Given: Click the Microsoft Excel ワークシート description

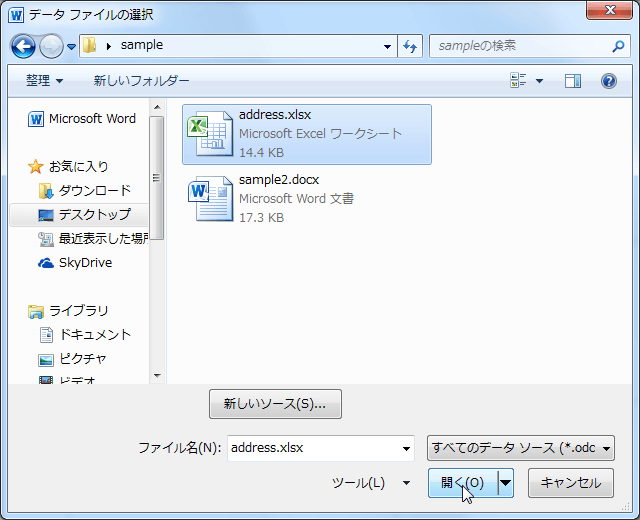Looking at the screenshot, I should [320, 133].
